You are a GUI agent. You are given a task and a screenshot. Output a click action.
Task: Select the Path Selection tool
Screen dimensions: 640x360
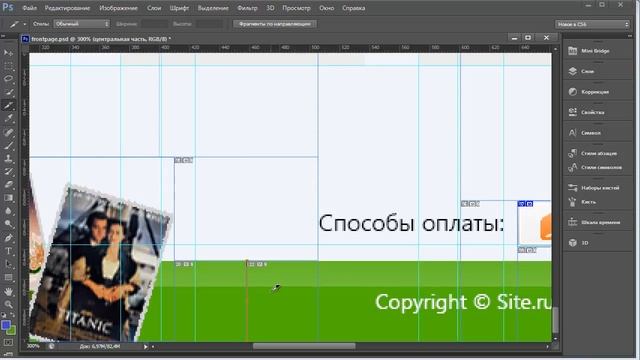click(x=9, y=264)
